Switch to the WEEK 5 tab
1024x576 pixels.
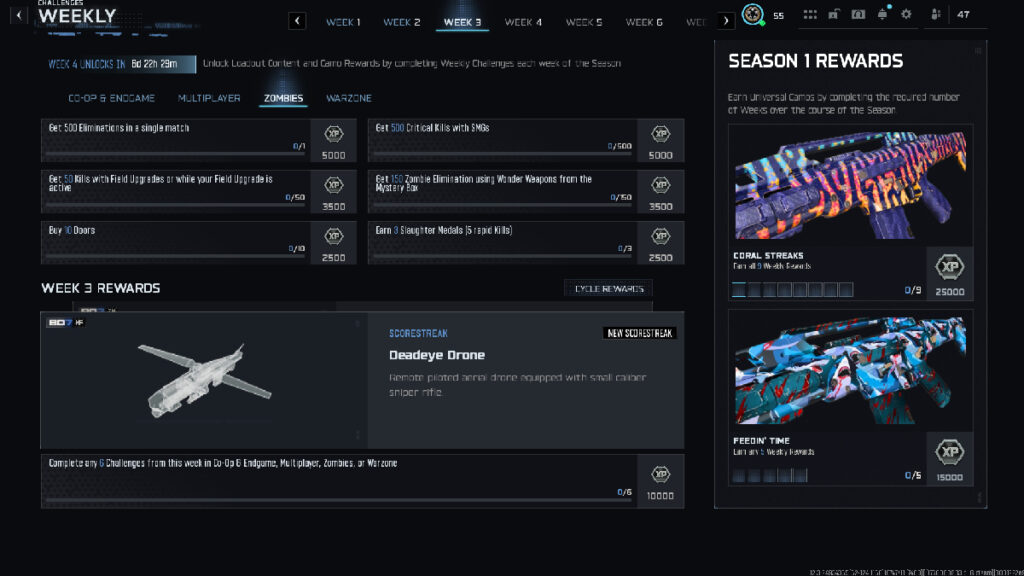pos(583,22)
